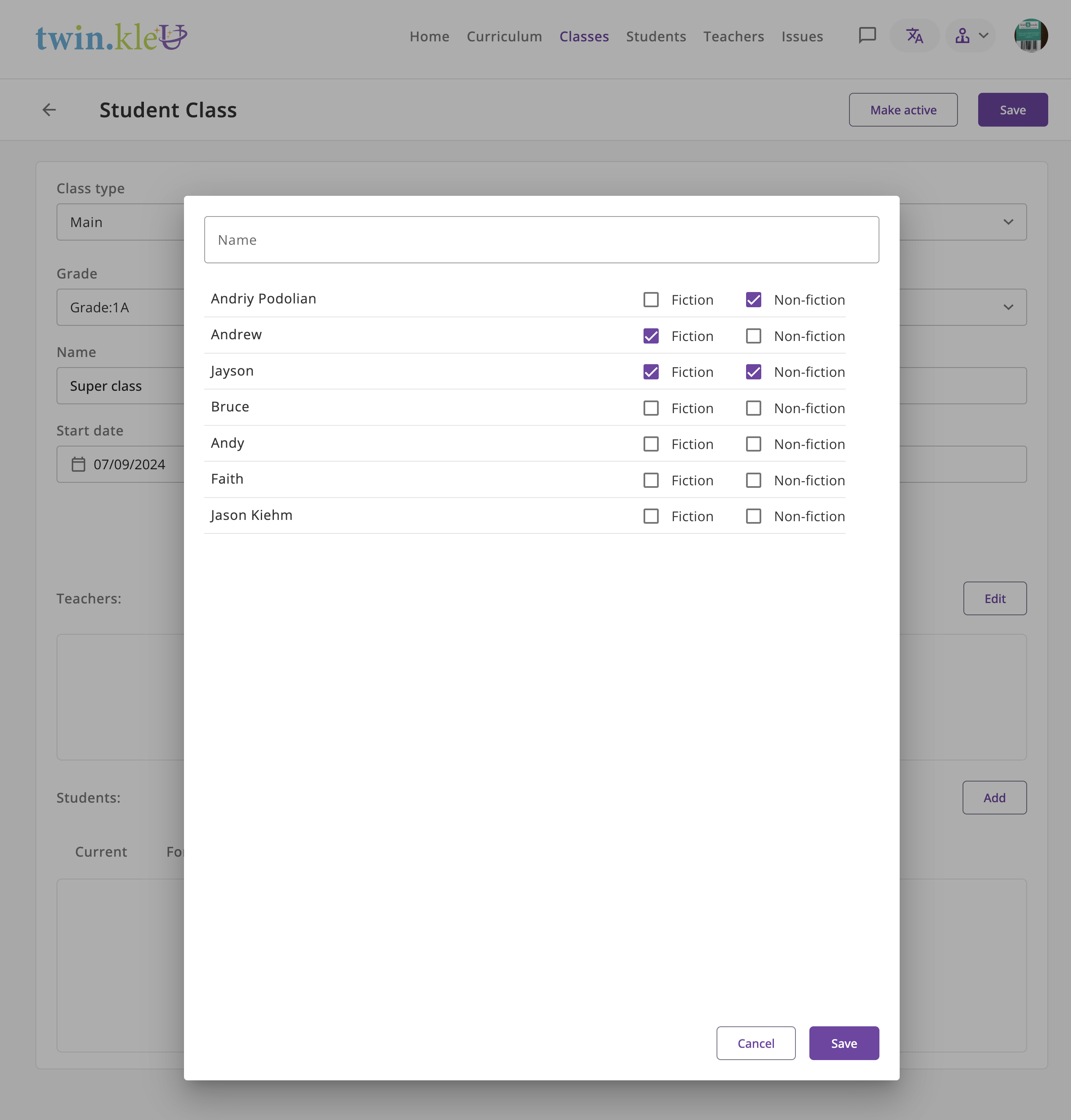Uncheck Non-fiction for Jayson

point(753,372)
